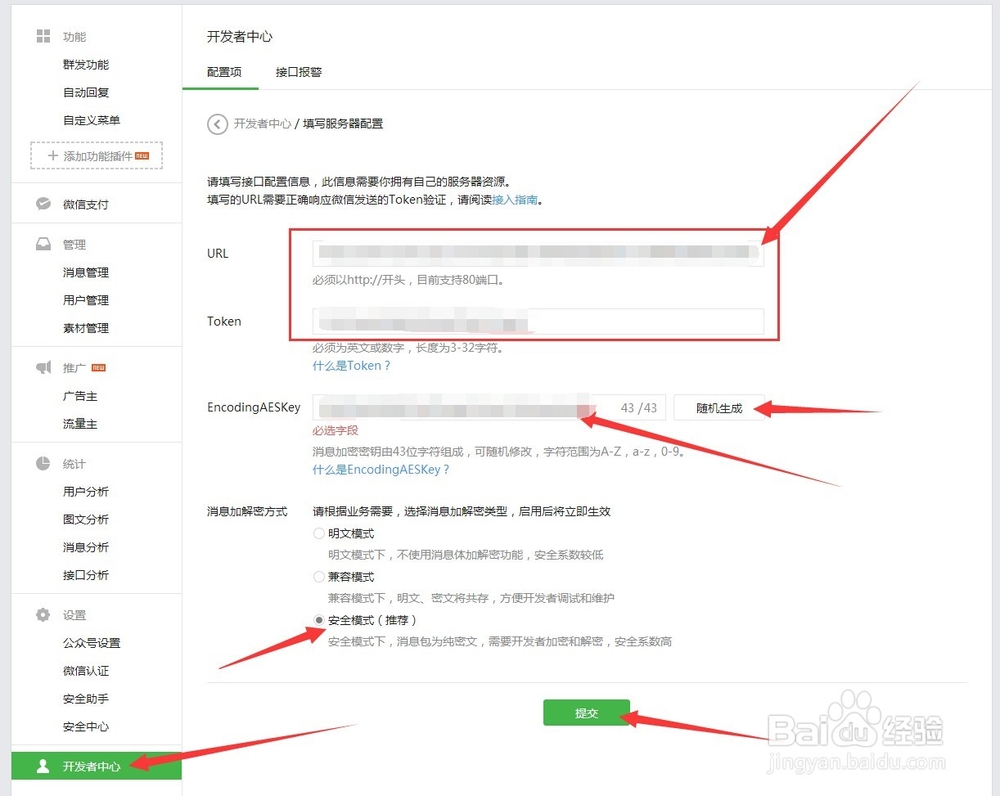
Task: Open 流量主 in sidebar
Action: [80, 424]
